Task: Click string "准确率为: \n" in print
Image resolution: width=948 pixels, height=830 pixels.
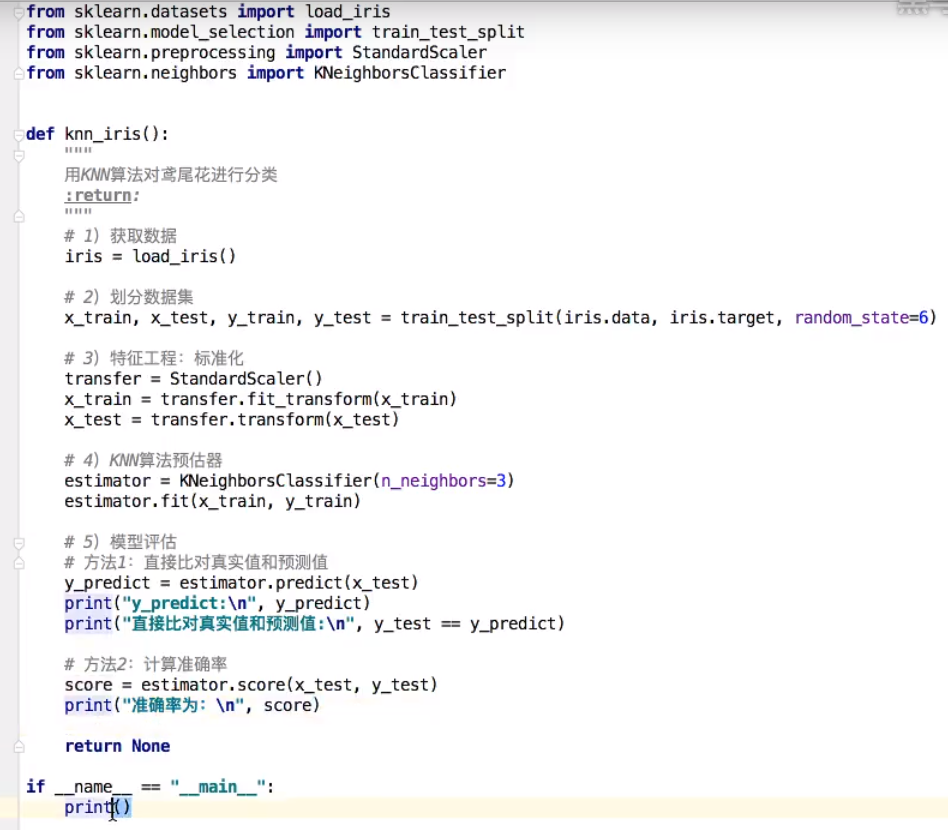Action: point(183,705)
